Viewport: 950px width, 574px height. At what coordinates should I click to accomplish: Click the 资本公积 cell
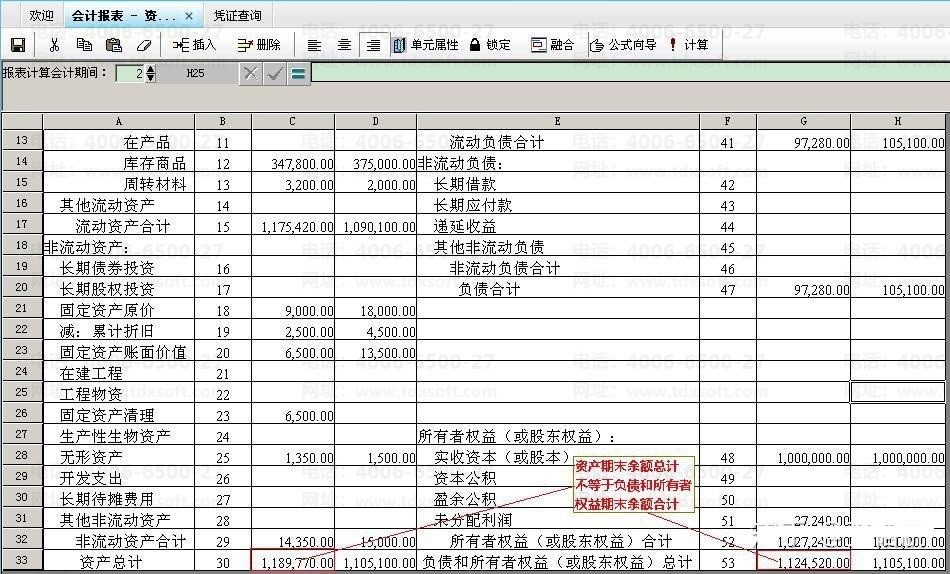pos(558,478)
